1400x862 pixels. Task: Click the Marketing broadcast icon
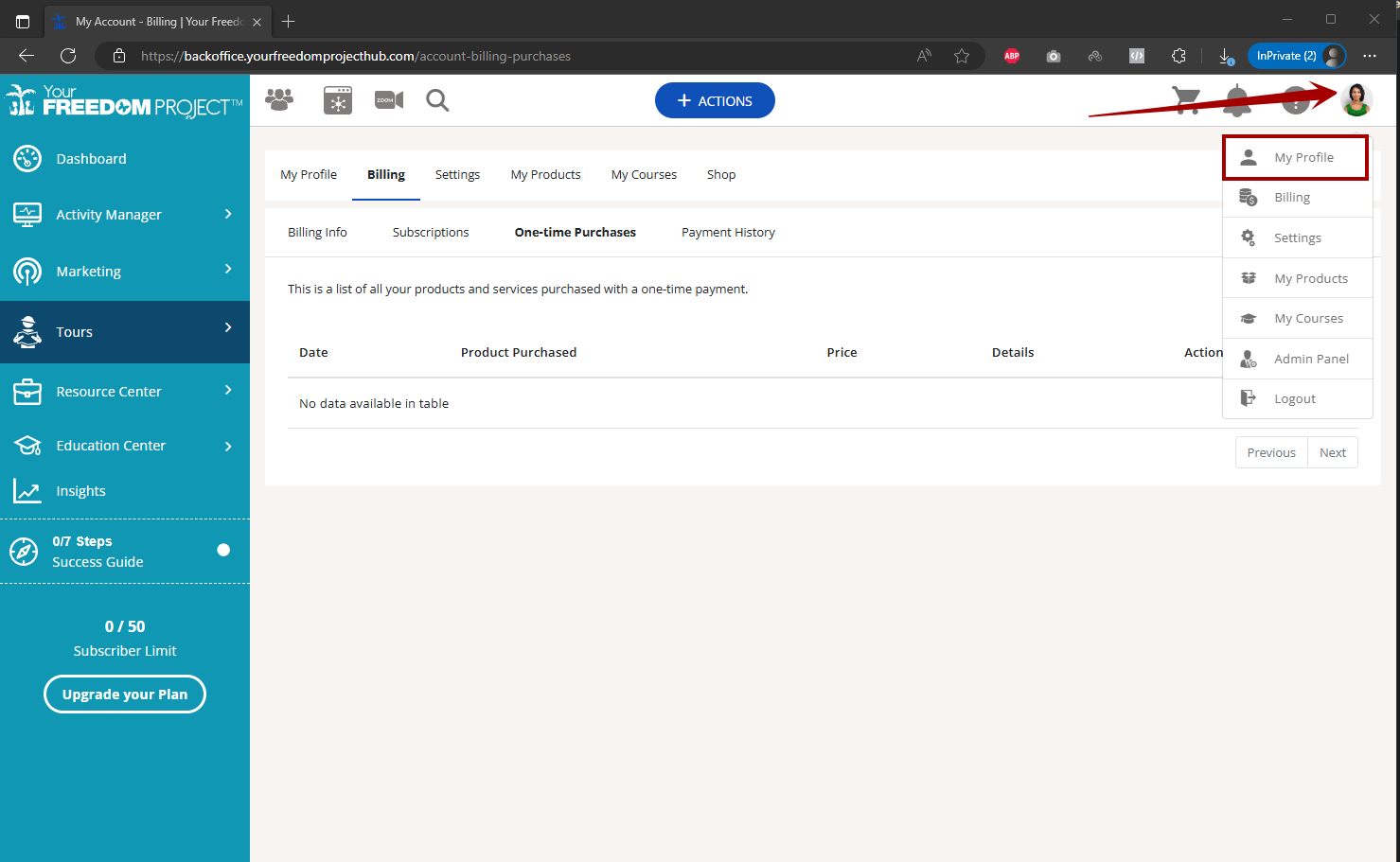(x=27, y=272)
